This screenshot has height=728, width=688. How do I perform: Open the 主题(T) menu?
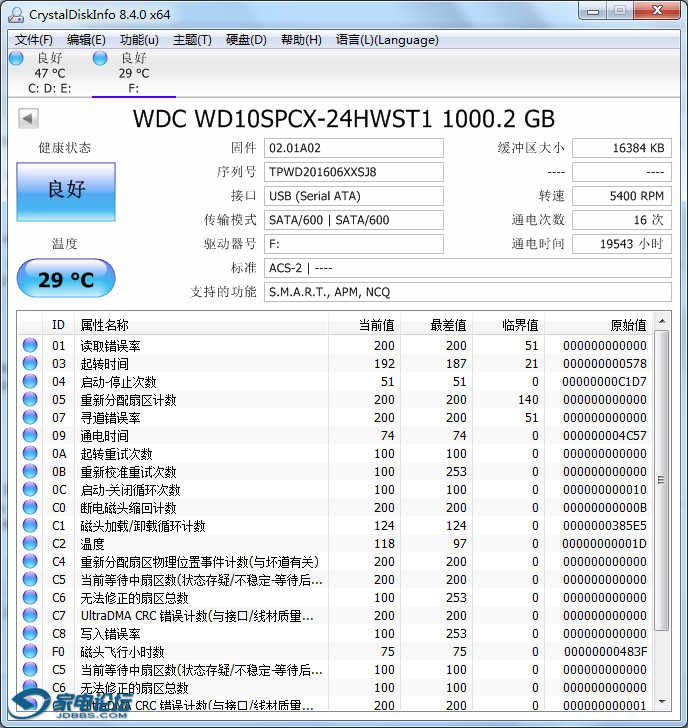click(x=192, y=40)
